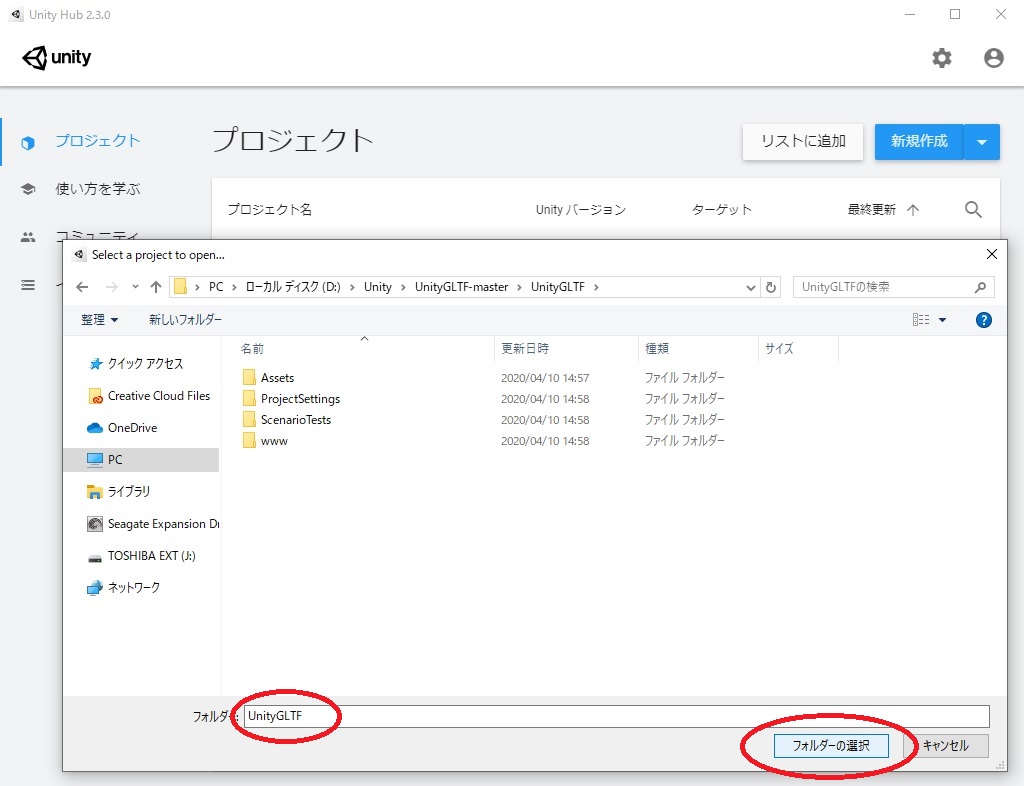The image size is (1024, 786).
Task: Click キャンセル button
Action: [946, 746]
